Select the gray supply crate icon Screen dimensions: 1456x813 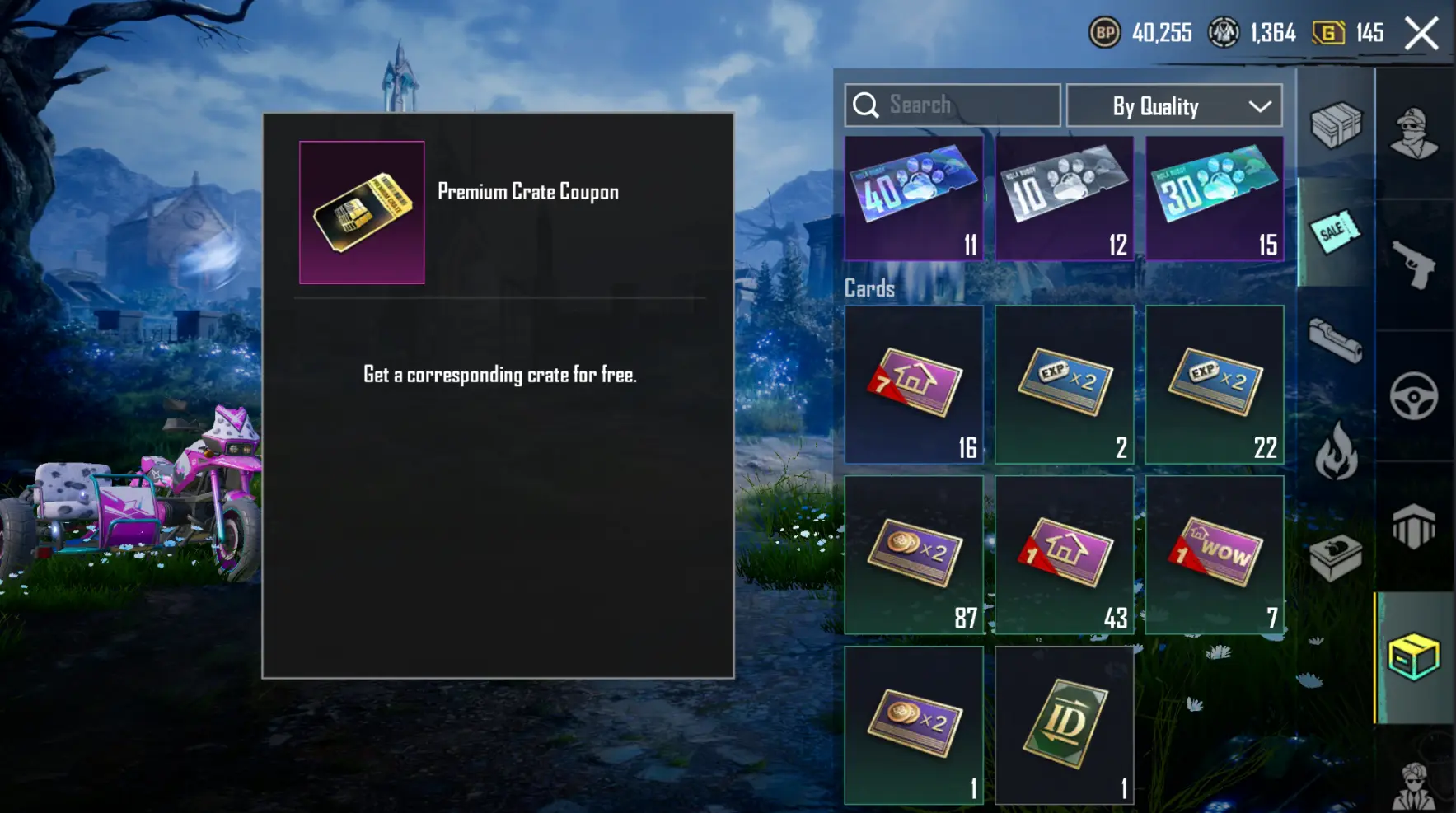click(1336, 124)
